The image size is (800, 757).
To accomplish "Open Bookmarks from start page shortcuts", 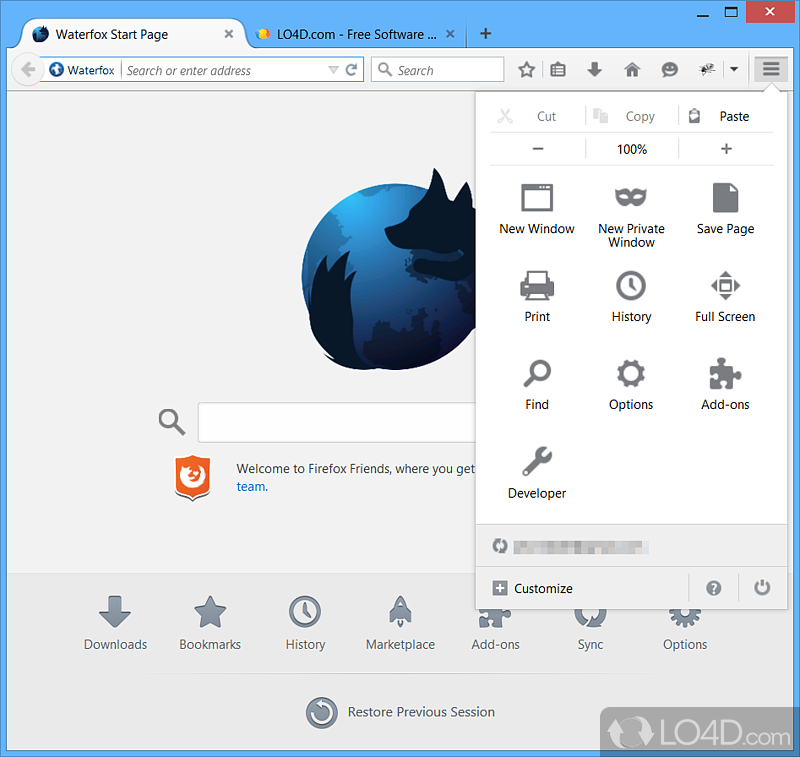I will point(210,623).
